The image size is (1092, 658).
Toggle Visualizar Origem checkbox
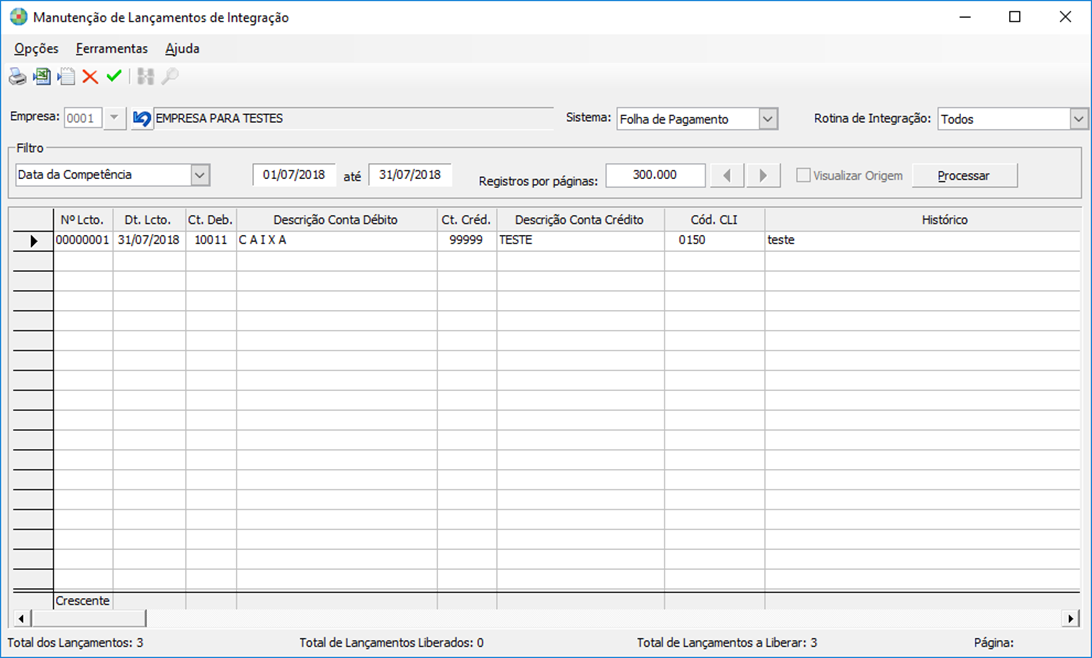803,175
